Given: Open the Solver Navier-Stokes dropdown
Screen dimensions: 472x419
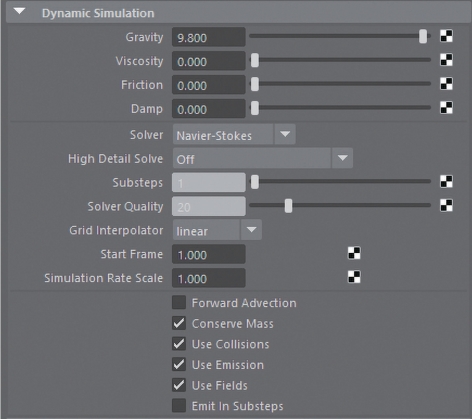Looking at the screenshot, I should [x=234, y=135].
